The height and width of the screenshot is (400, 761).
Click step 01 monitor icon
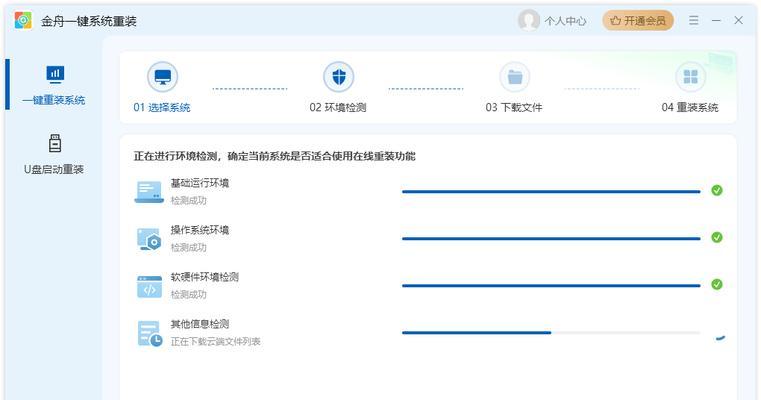(163, 77)
